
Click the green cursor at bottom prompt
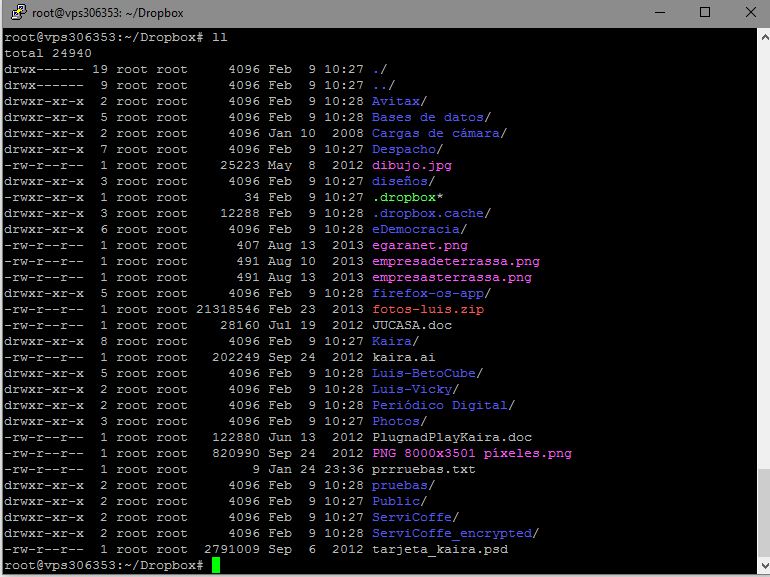point(216,565)
